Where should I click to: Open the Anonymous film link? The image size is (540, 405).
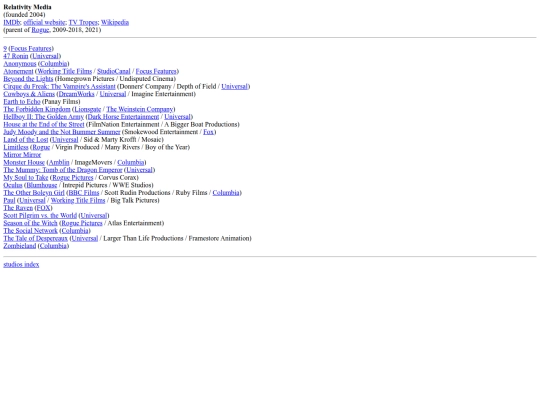(x=20, y=64)
